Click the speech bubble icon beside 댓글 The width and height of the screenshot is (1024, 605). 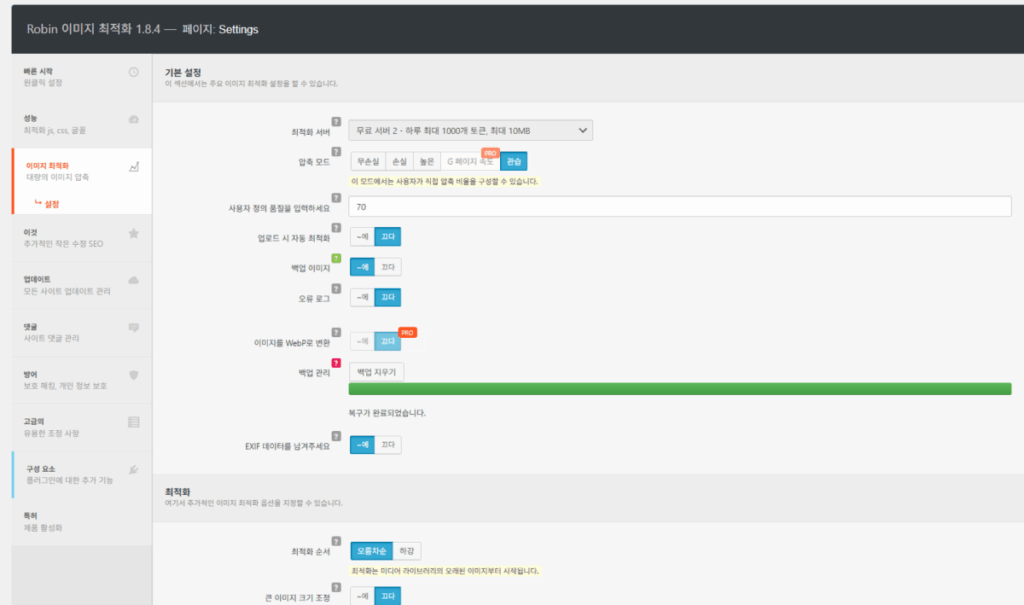coord(134,327)
